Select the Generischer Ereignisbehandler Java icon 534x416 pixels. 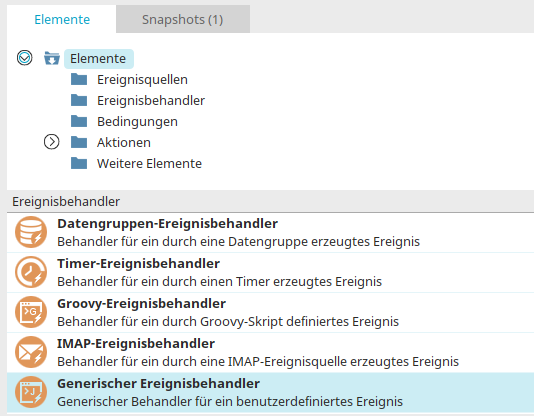click(x=31, y=392)
